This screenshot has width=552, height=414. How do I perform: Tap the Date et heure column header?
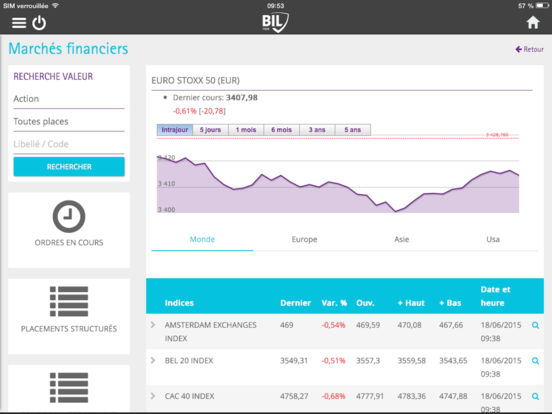point(495,296)
